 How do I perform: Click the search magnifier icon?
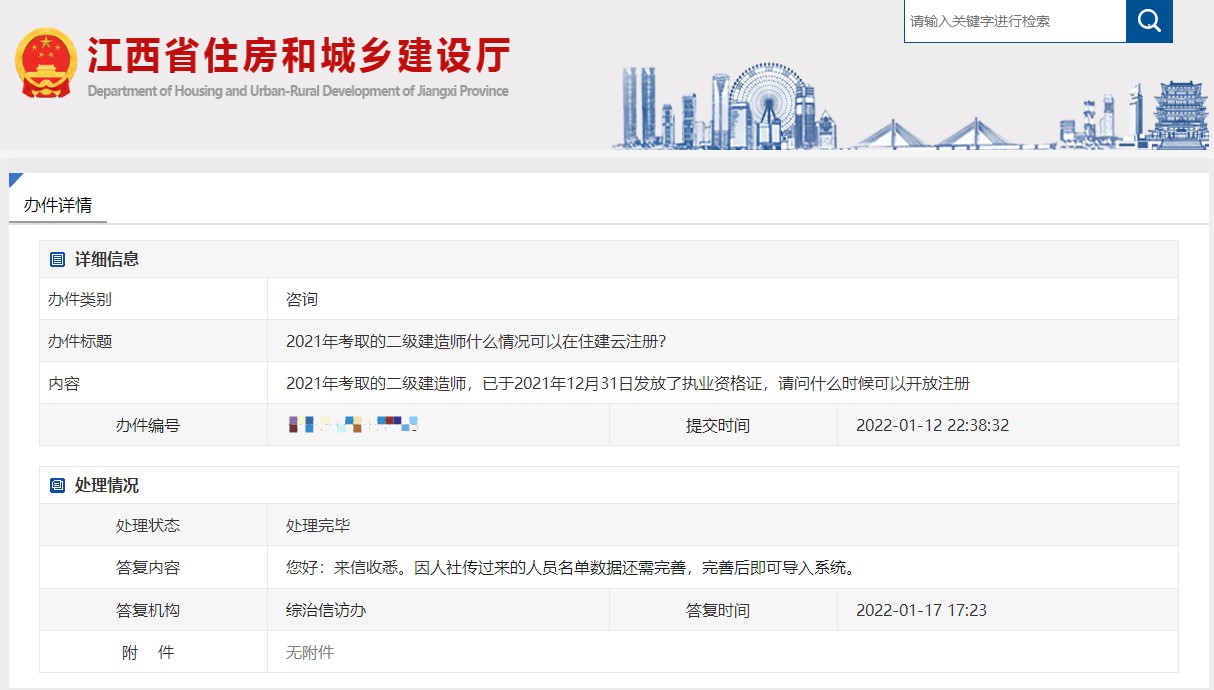[x=1148, y=21]
